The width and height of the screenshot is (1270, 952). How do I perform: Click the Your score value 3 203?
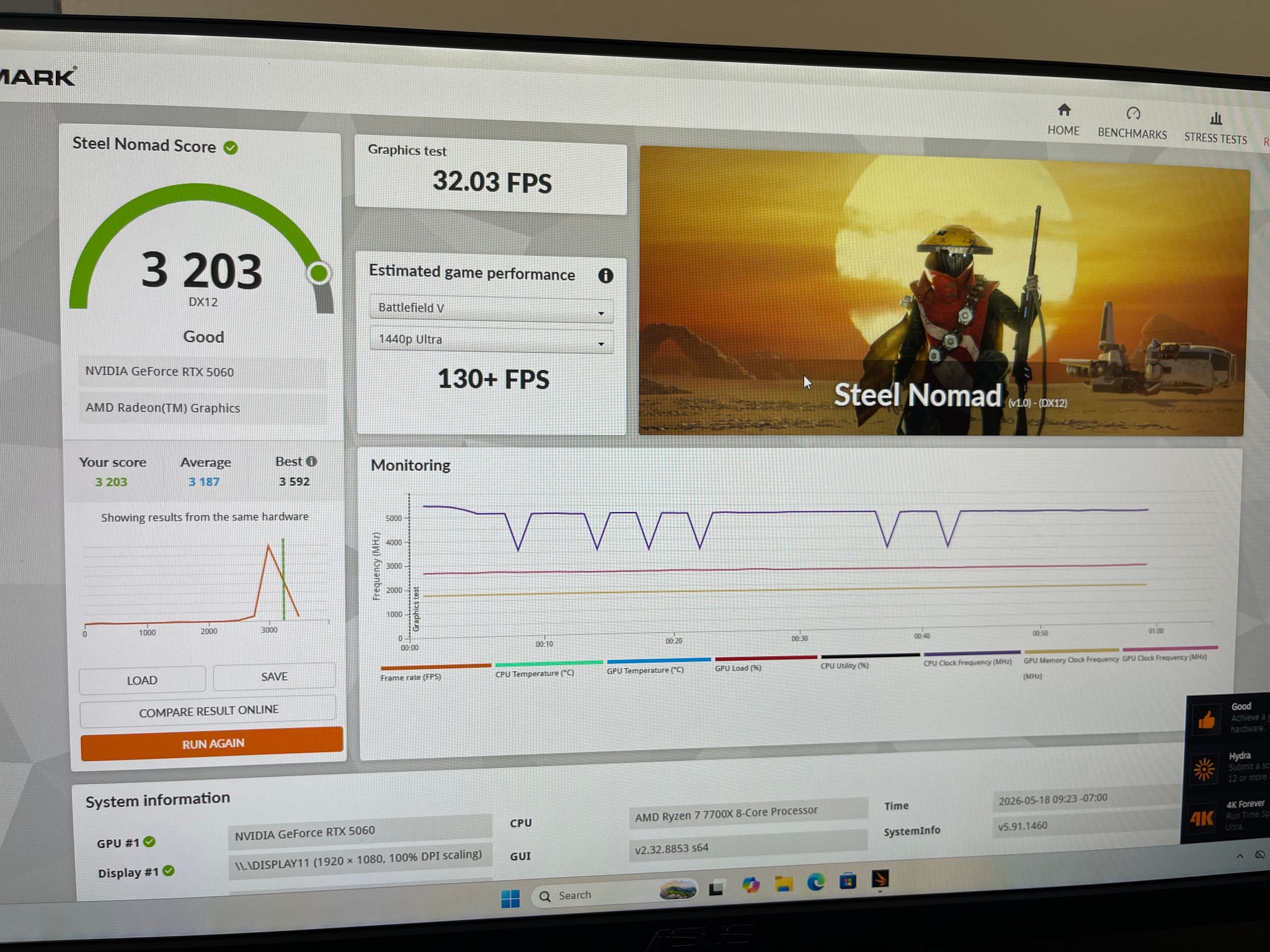click(x=111, y=482)
